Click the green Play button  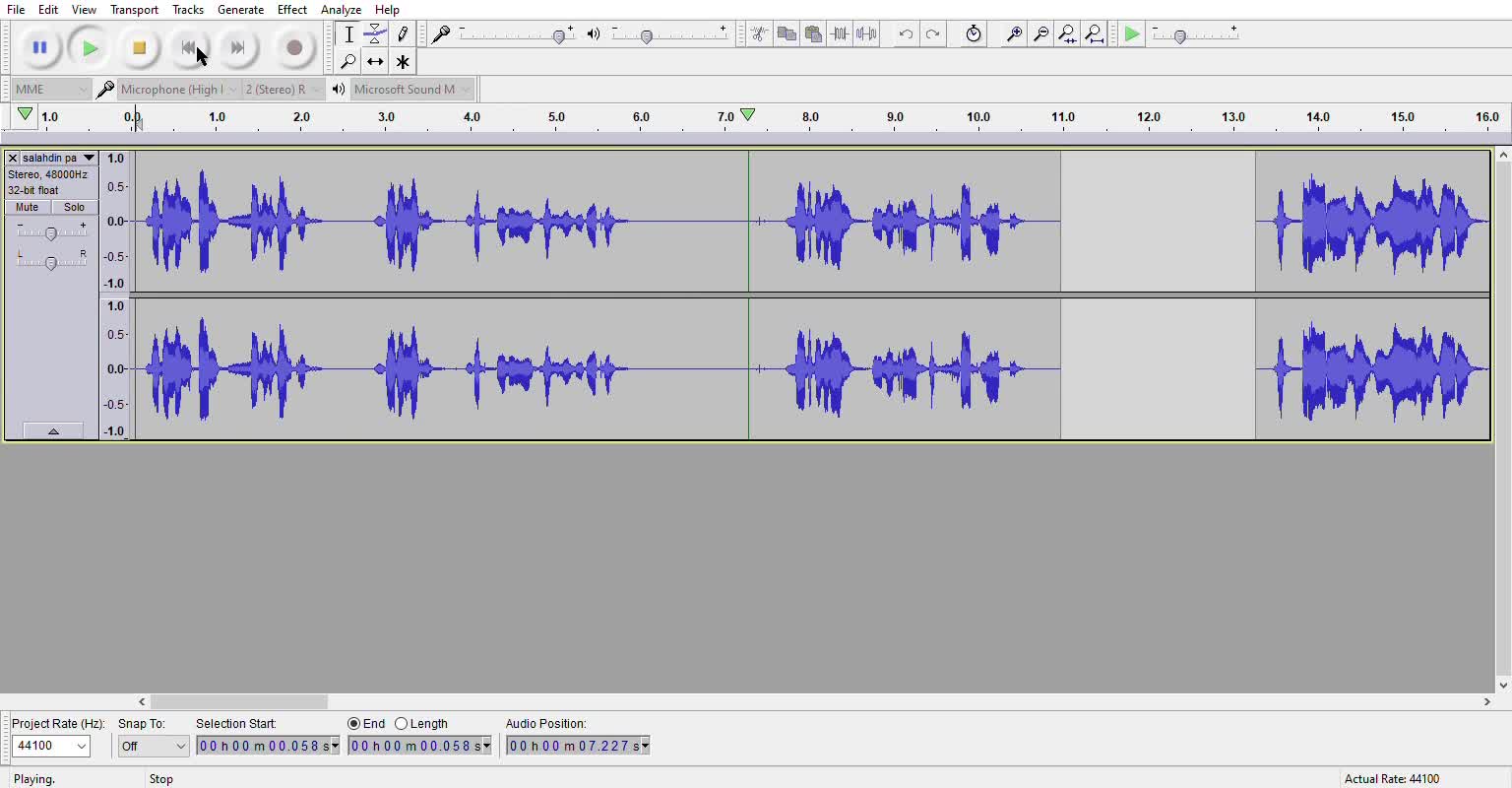[90, 47]
